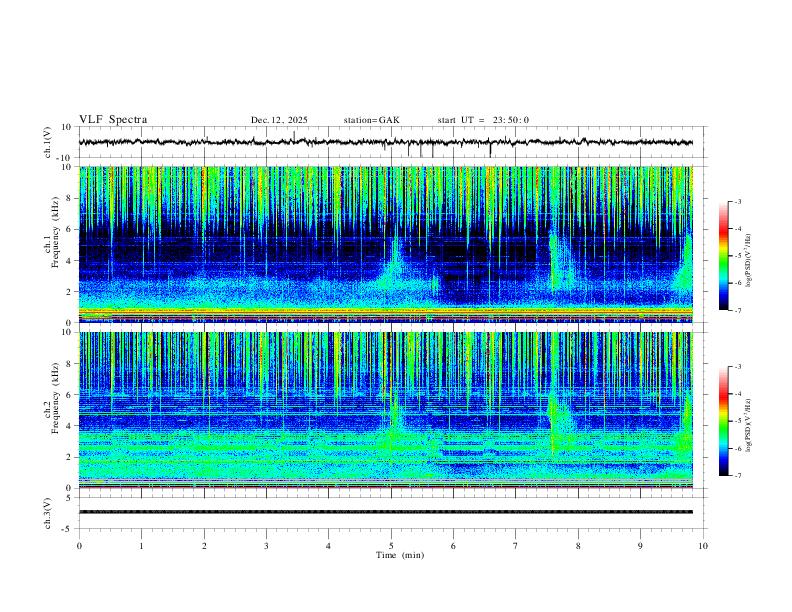Click the date 'Dec. 12, 2025'

279,120
